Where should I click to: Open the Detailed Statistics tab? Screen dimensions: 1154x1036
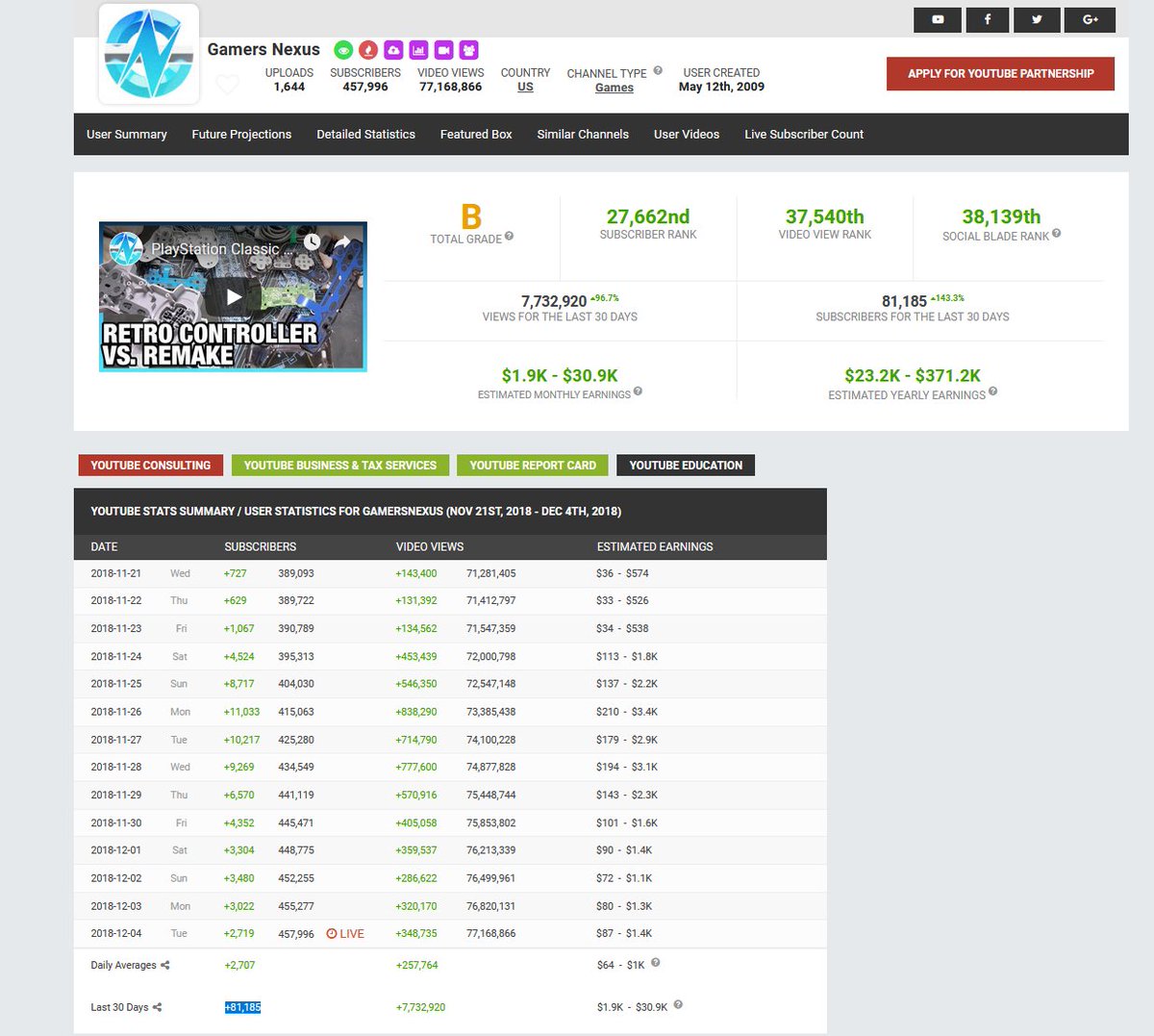[366, 135]
